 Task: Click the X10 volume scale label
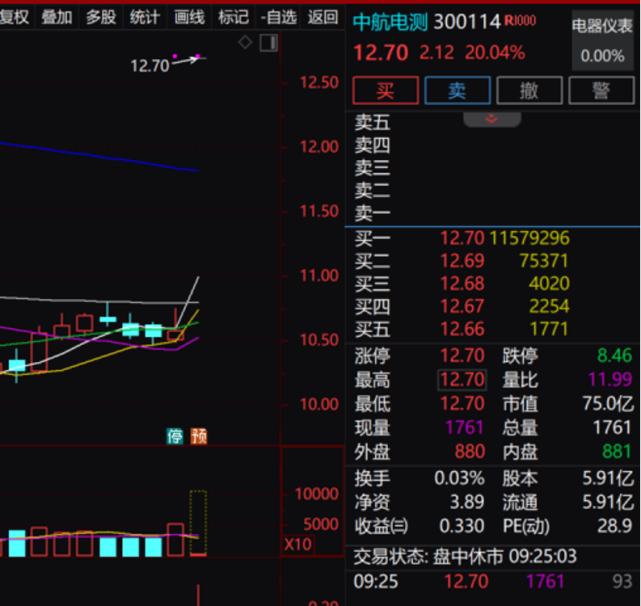(x=297, y=544)
